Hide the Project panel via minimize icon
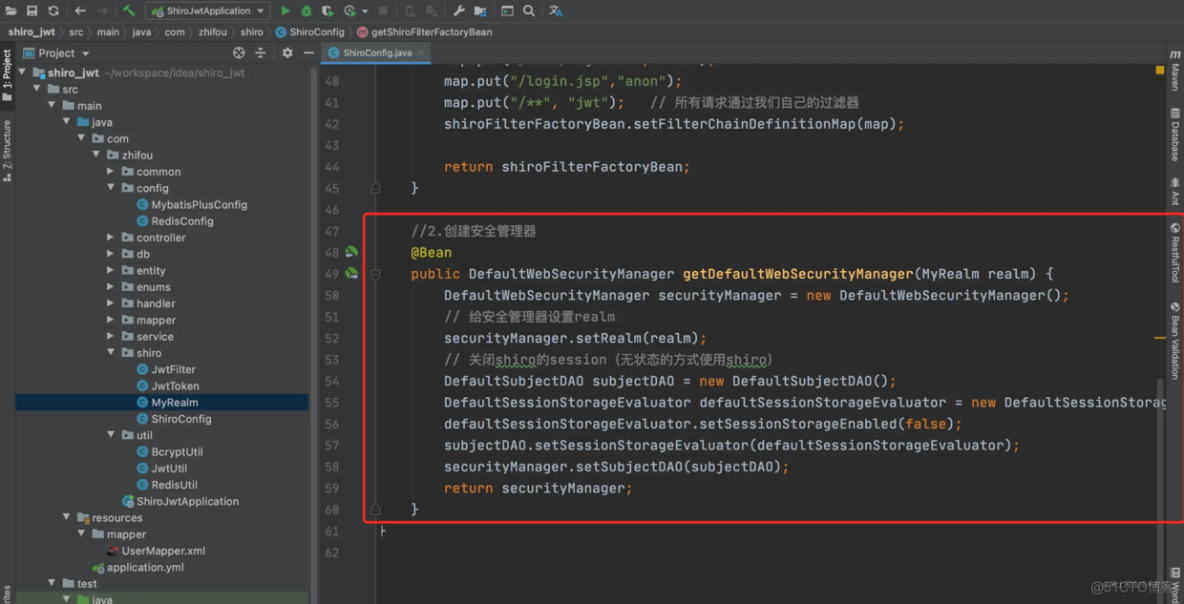 point(307,53)
